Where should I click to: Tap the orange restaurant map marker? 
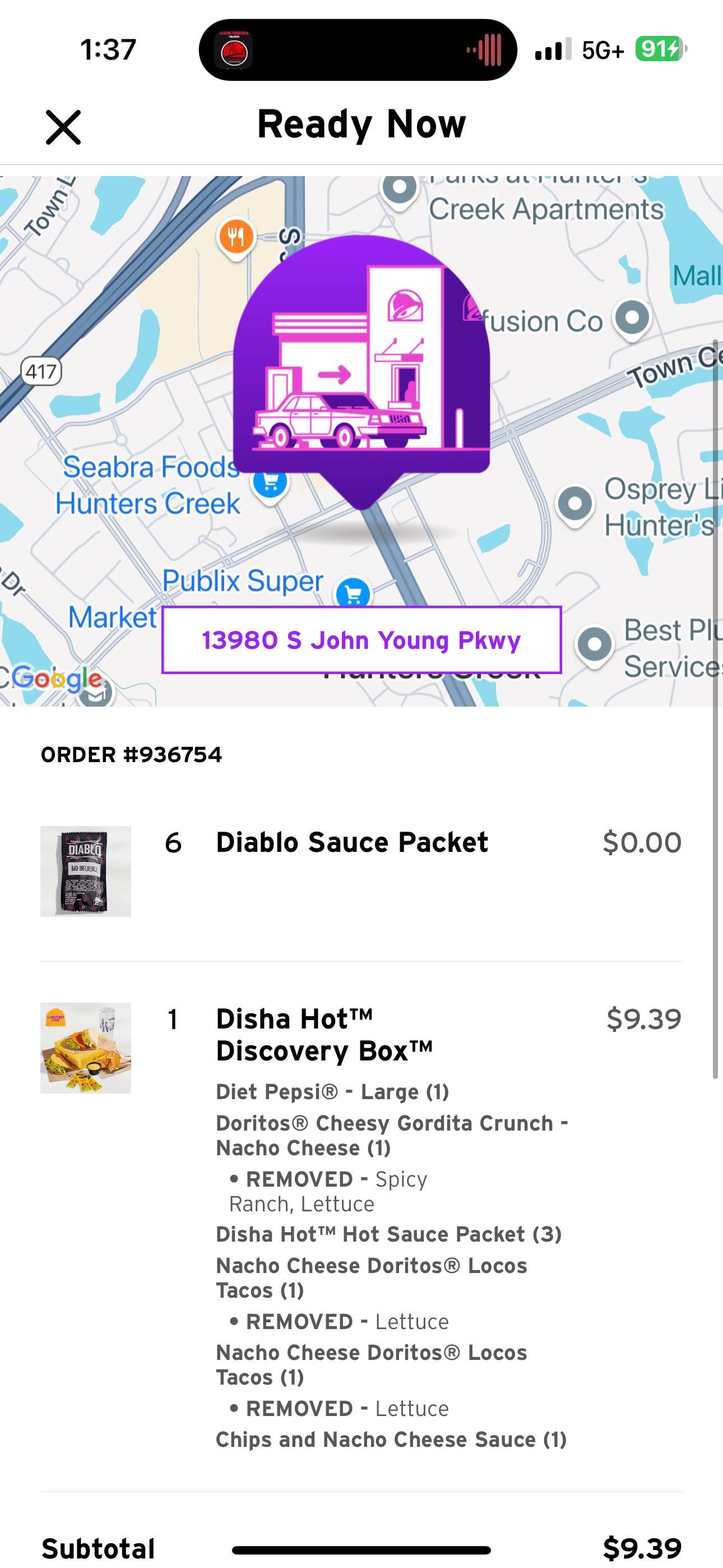(236, 236)
